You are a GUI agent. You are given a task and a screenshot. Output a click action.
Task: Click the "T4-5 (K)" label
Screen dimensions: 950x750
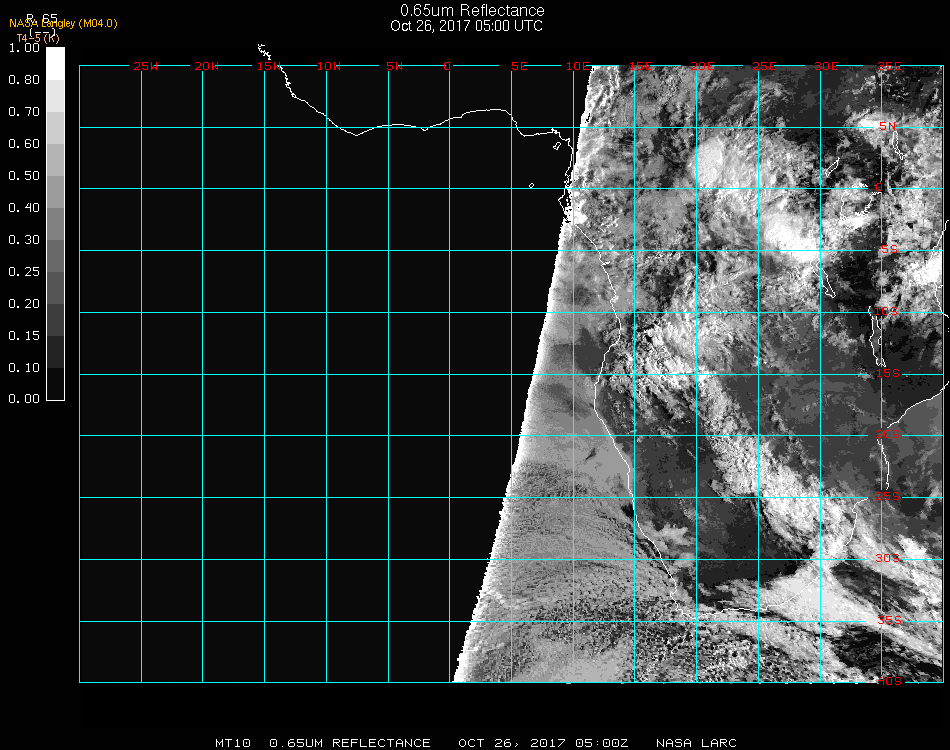(38, 38)
